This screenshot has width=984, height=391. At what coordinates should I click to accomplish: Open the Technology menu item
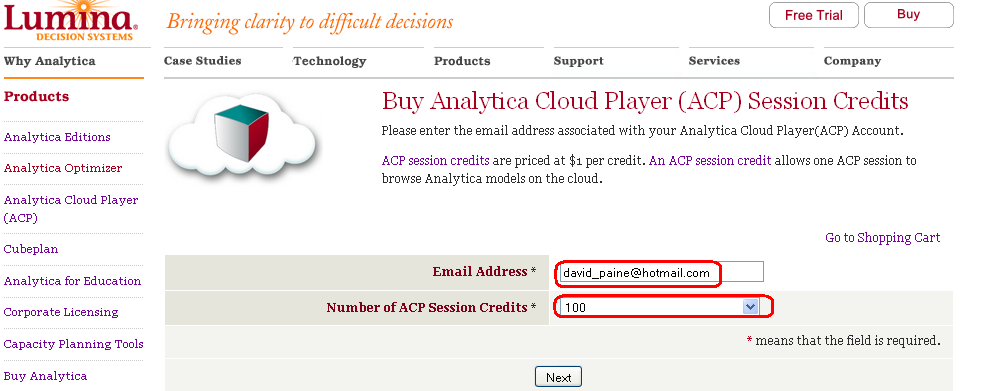(329, 62)
